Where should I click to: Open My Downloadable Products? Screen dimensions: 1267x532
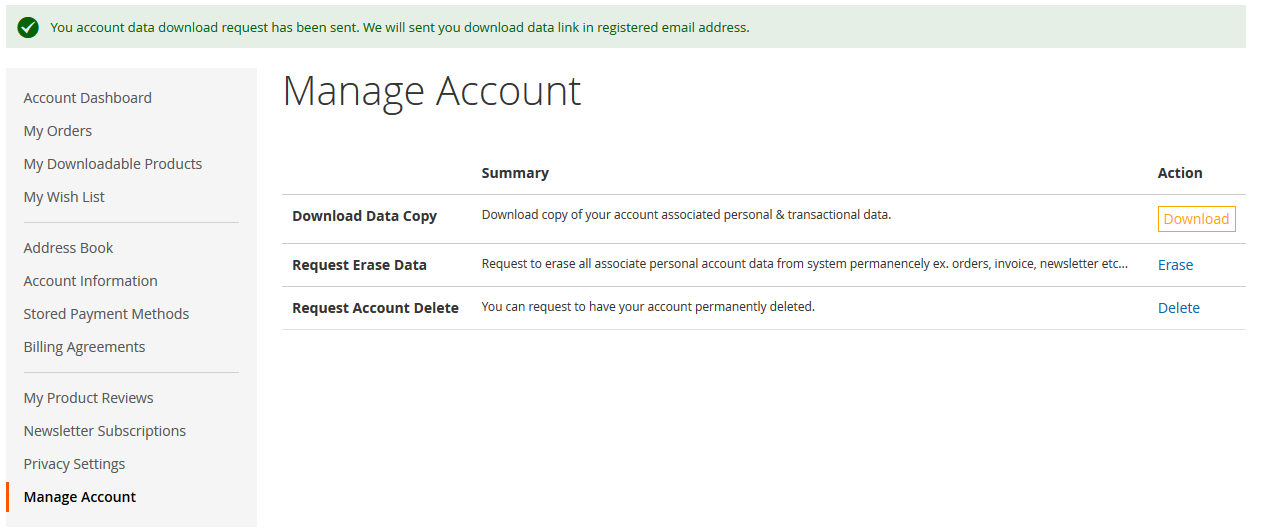(113, 164)
